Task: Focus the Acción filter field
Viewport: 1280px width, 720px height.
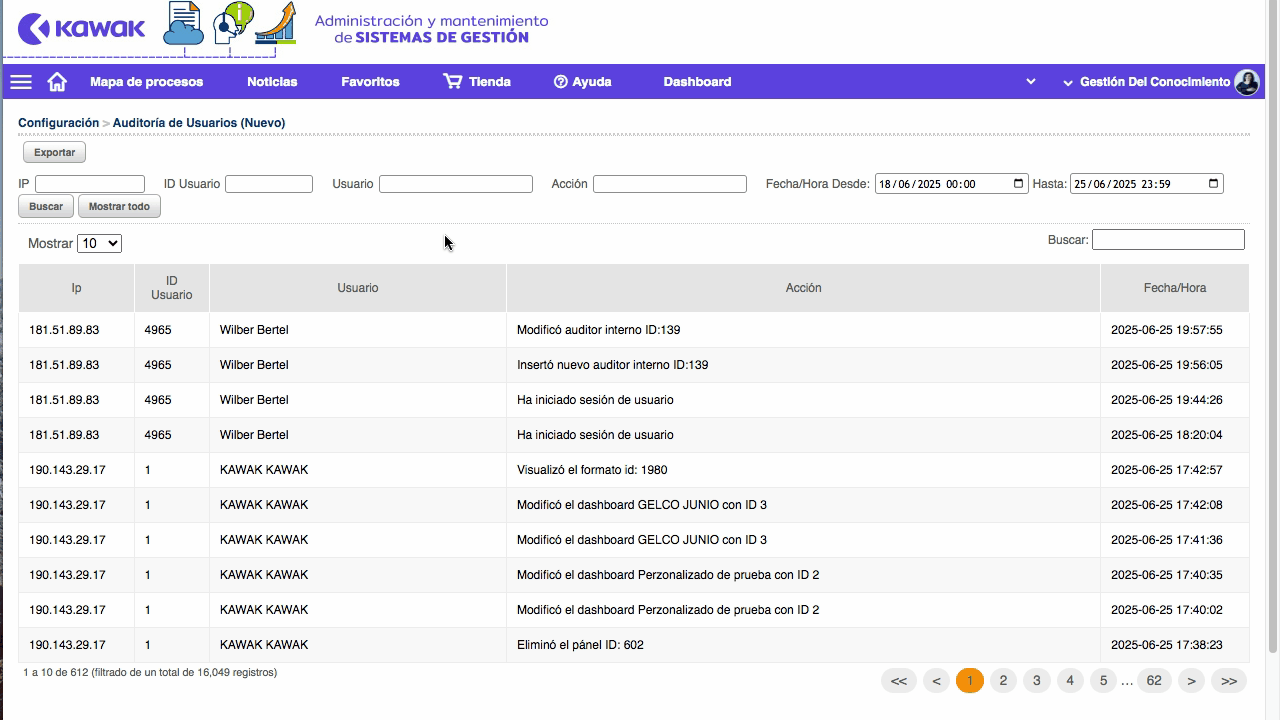Action: pyautogui.click(x=670, y=184)
